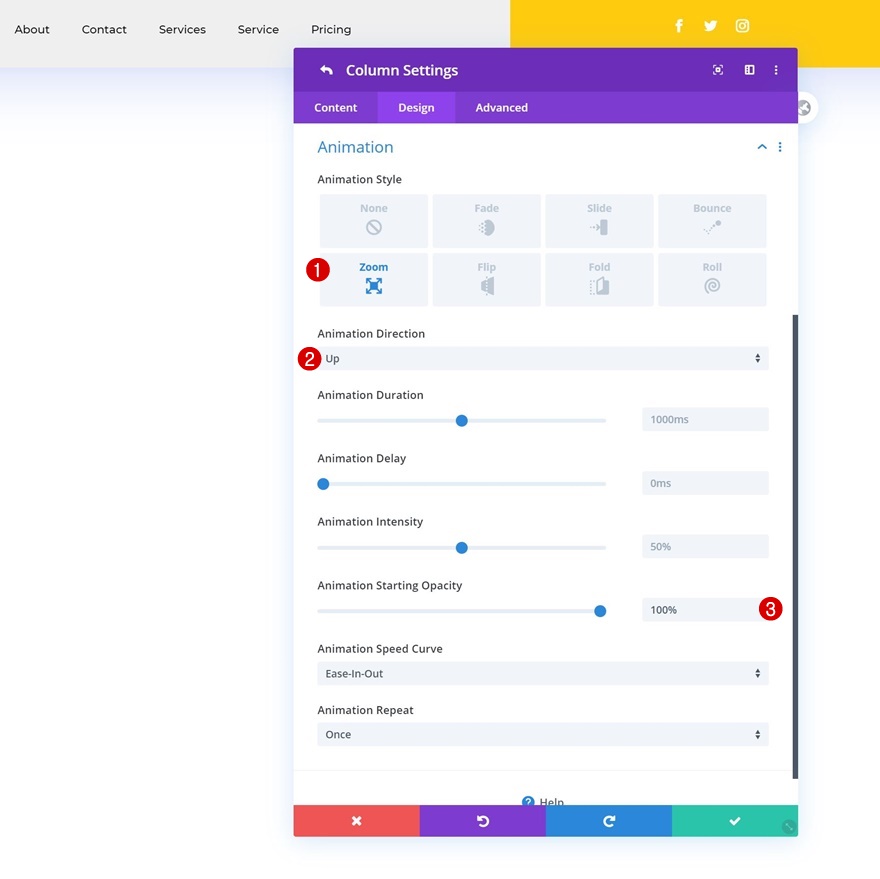Select the Roll animation style
This screenshot has height=879, width=880.
(712, 280)
